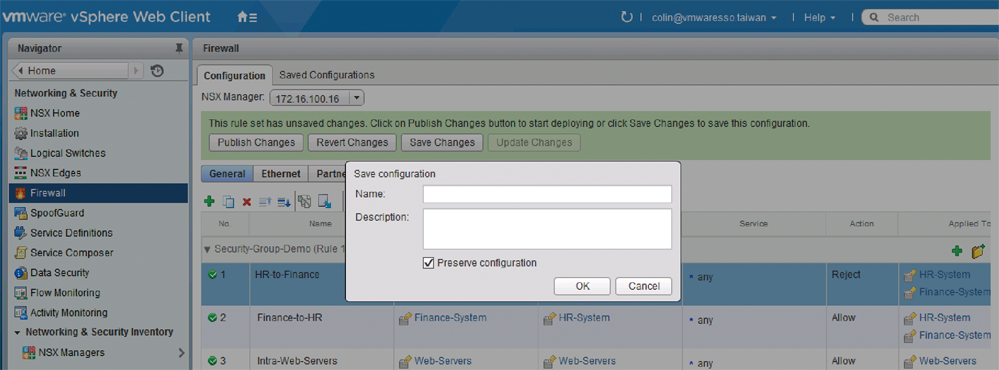Screen dimensions: 999x370
Task: Delete the rule with red X icon
Action: pos(247,202)
